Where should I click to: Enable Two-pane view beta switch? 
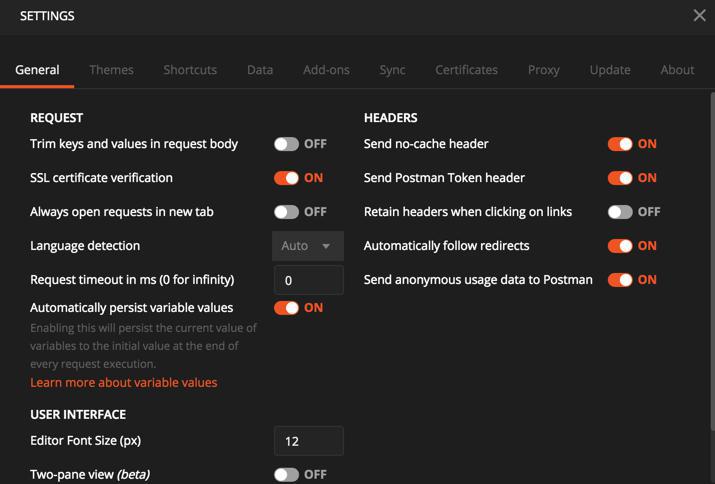pos(287,474)
